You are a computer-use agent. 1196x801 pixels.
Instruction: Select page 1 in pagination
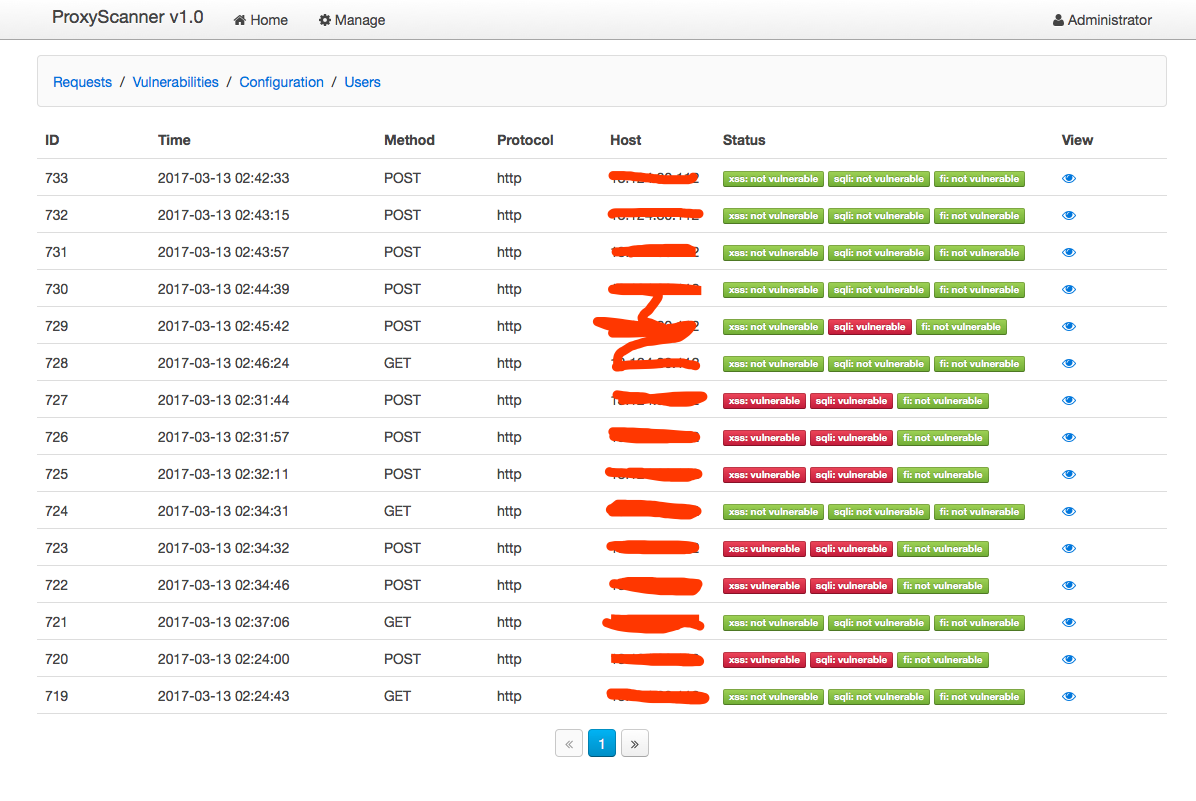pos(602,744)
